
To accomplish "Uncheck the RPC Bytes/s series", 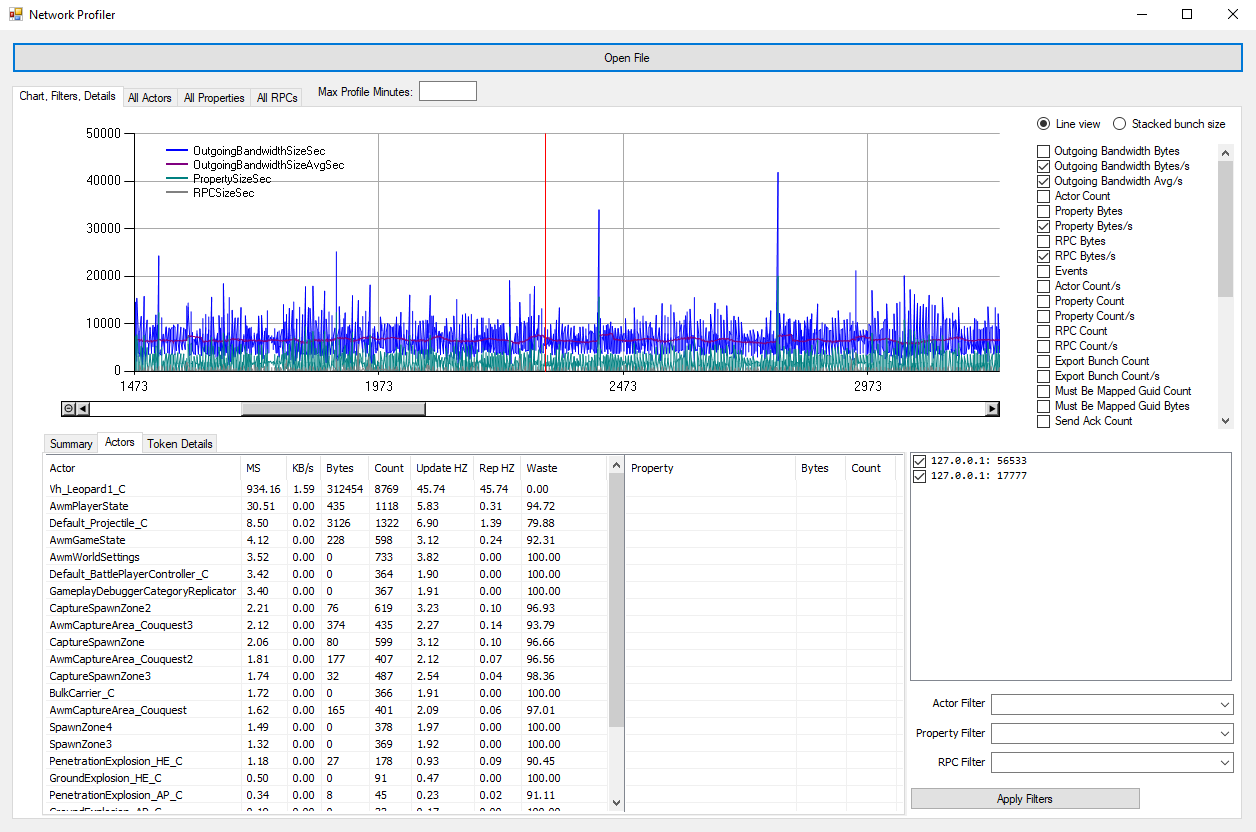I will [x=1044, y=256].
